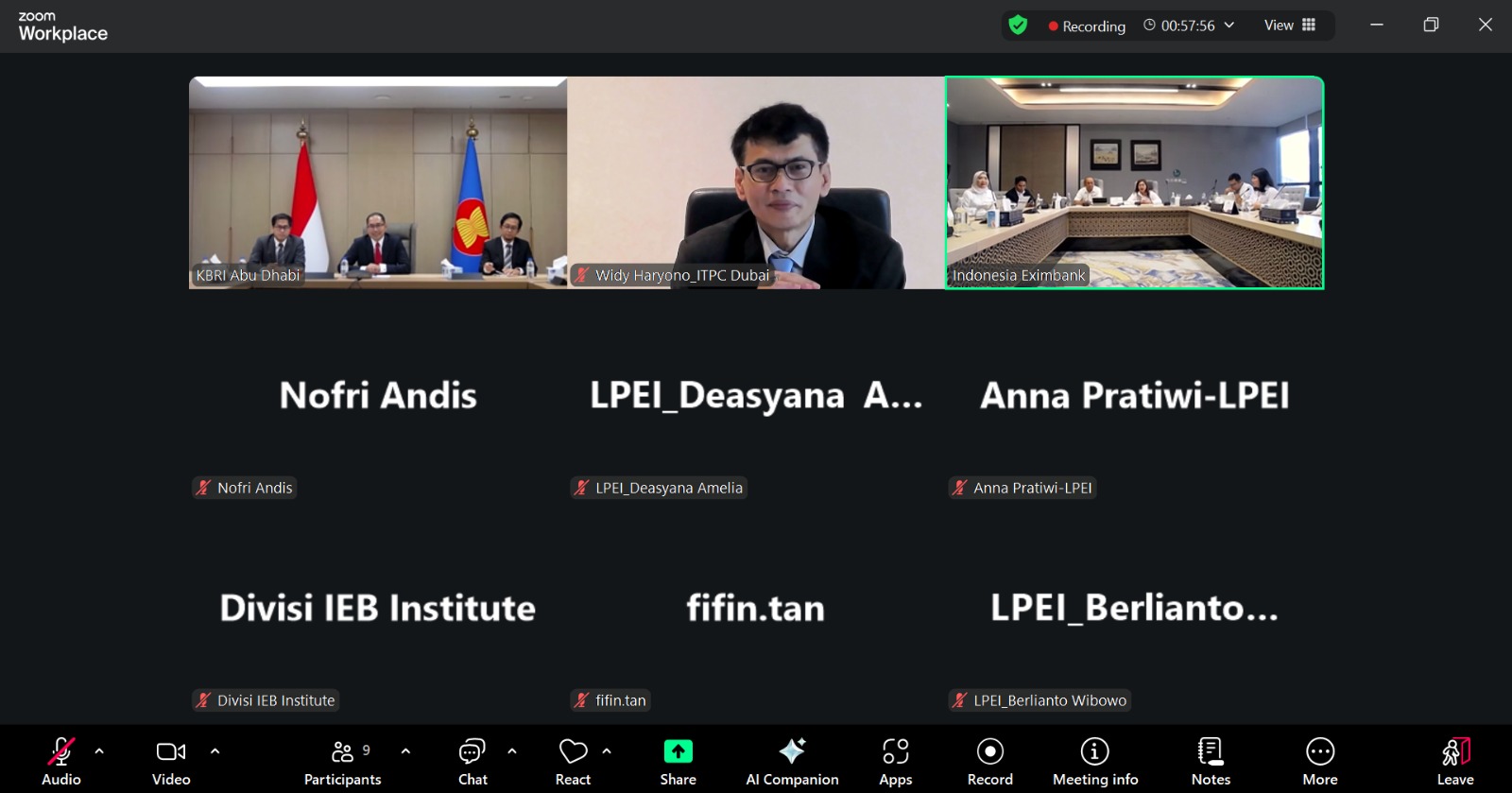Open the Participants list
The width and height of the screenshot is (1512, 793).
[342, 761]
